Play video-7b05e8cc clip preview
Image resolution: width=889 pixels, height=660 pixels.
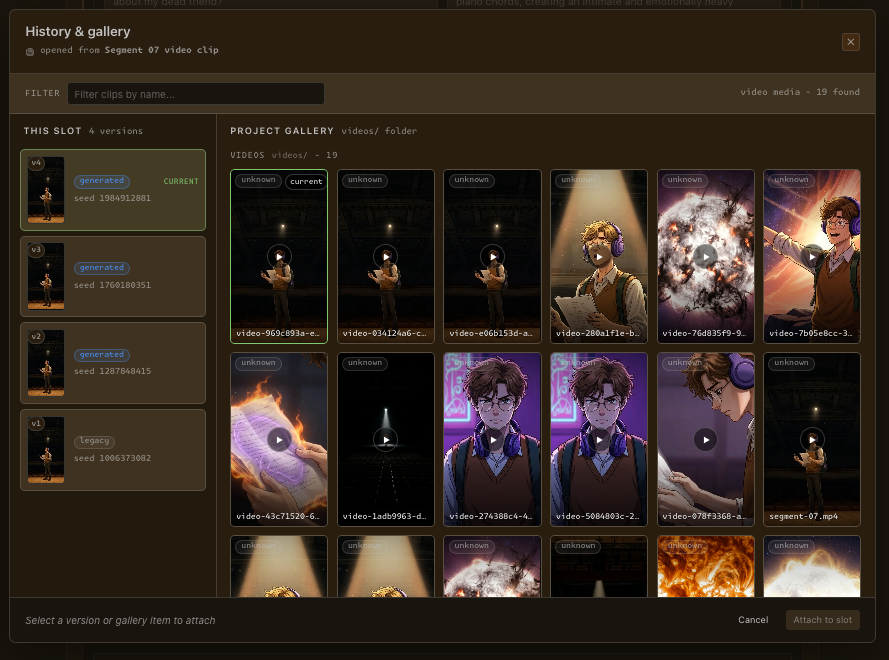pos(812,257)
